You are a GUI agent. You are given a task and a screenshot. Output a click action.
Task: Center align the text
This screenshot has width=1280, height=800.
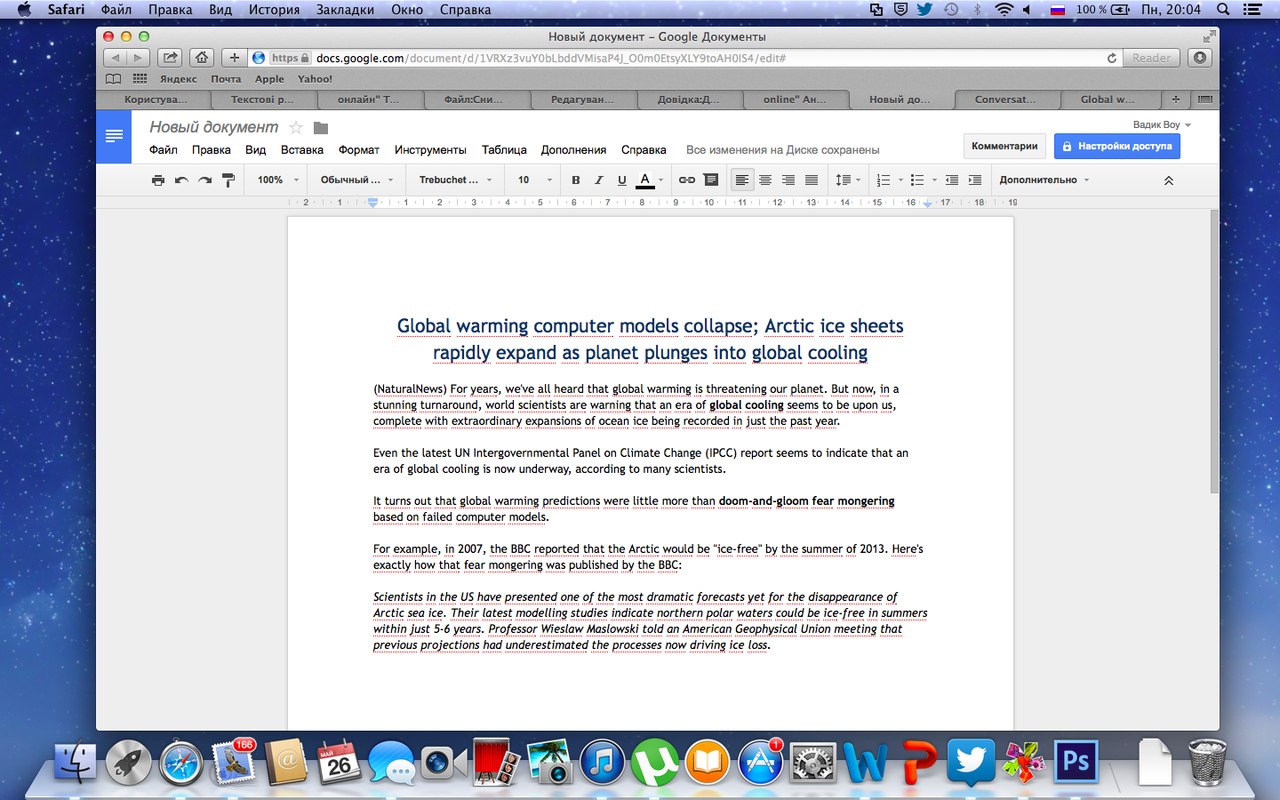coord(765,180)
